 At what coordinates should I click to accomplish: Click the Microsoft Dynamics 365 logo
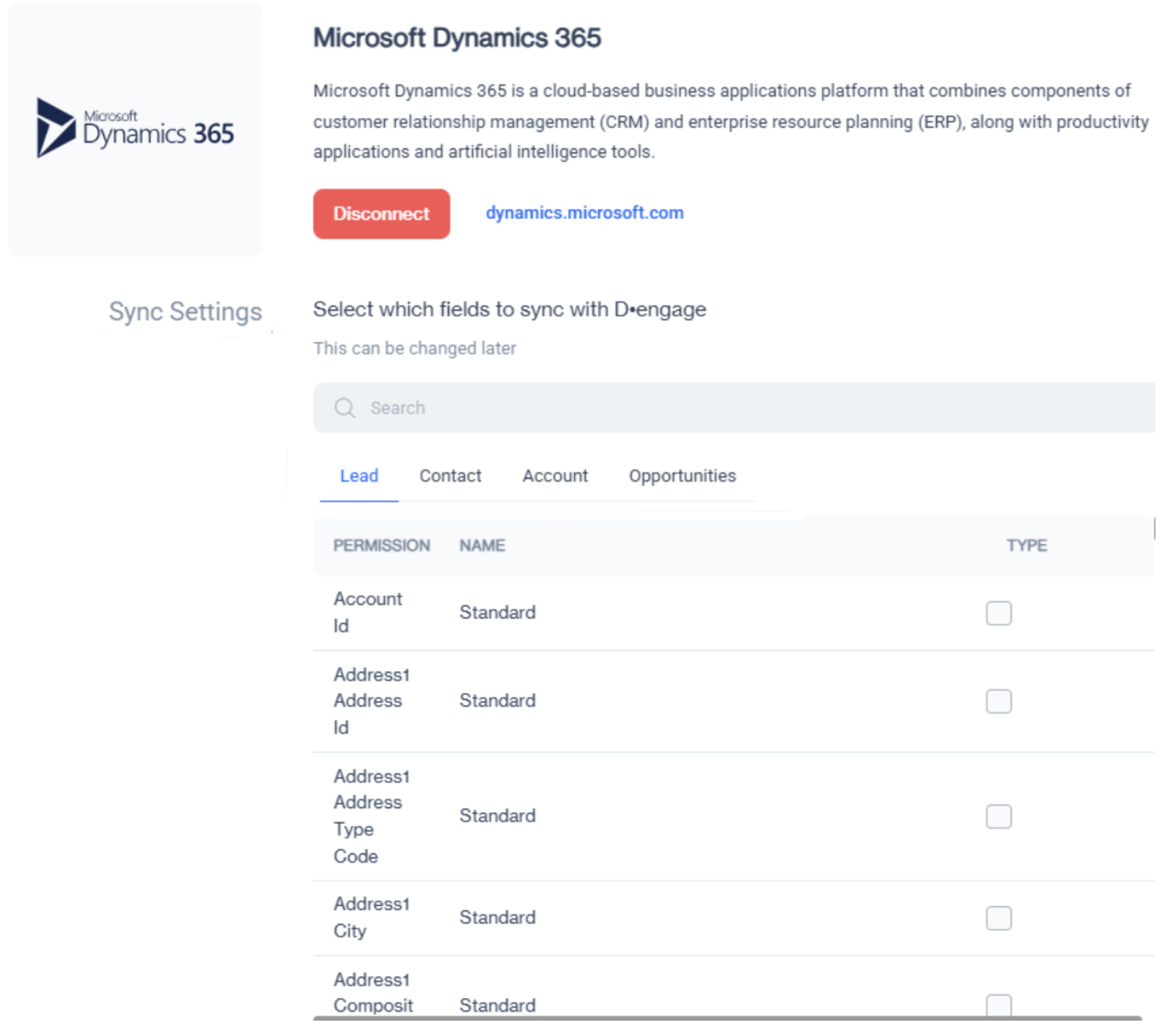point(136,128)
